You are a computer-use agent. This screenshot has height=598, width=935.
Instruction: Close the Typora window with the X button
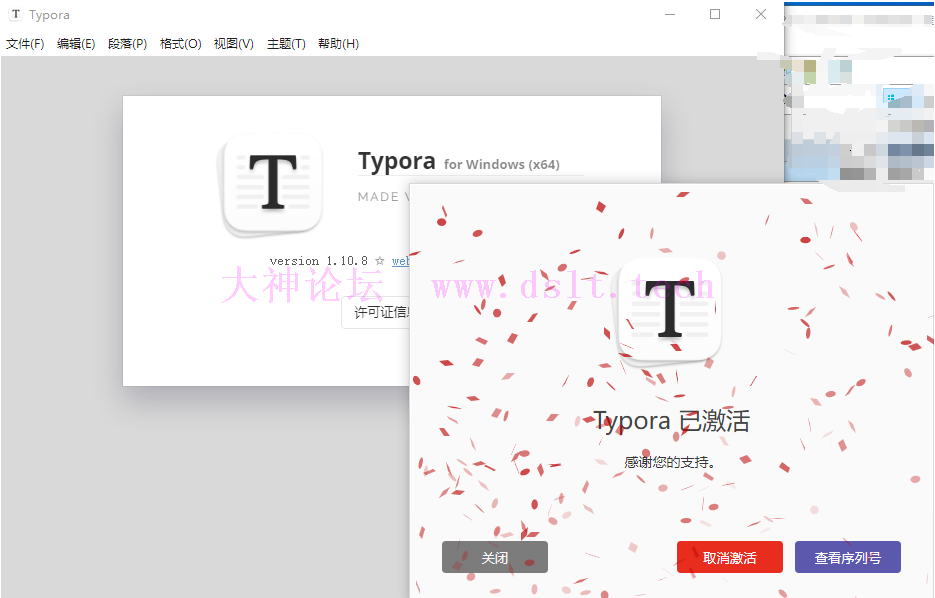tap(761, 14)
